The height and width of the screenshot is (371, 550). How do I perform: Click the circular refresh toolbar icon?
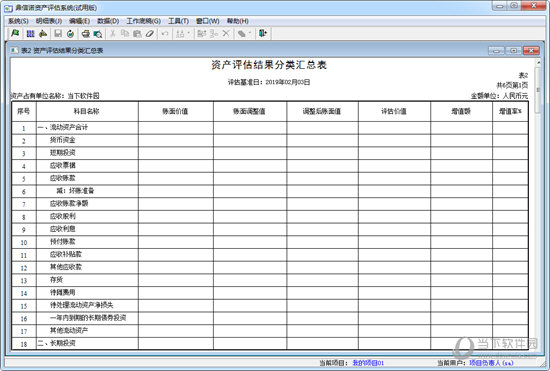click(70, 34)
